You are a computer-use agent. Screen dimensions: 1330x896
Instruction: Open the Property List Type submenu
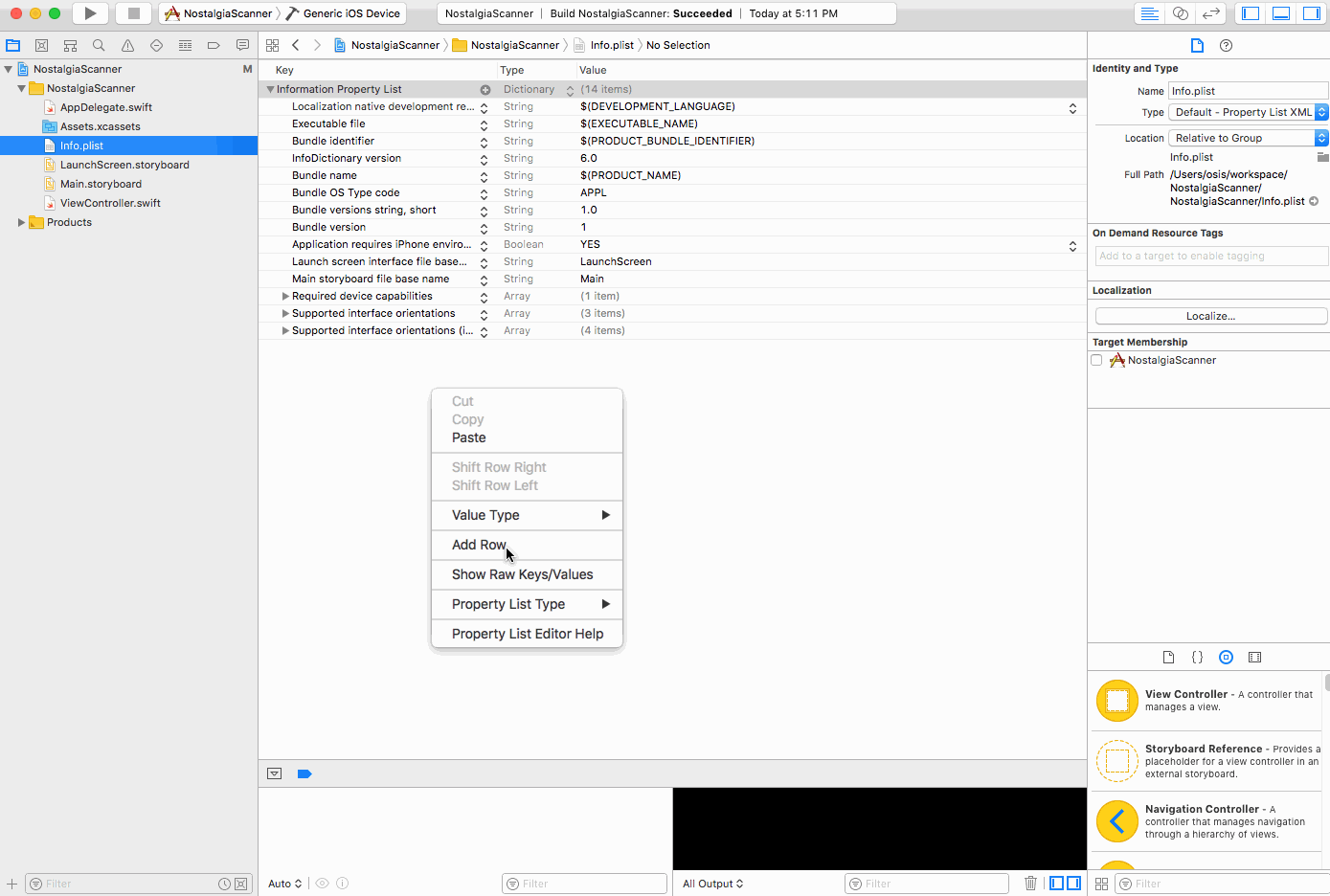click(x=527, y=604)
